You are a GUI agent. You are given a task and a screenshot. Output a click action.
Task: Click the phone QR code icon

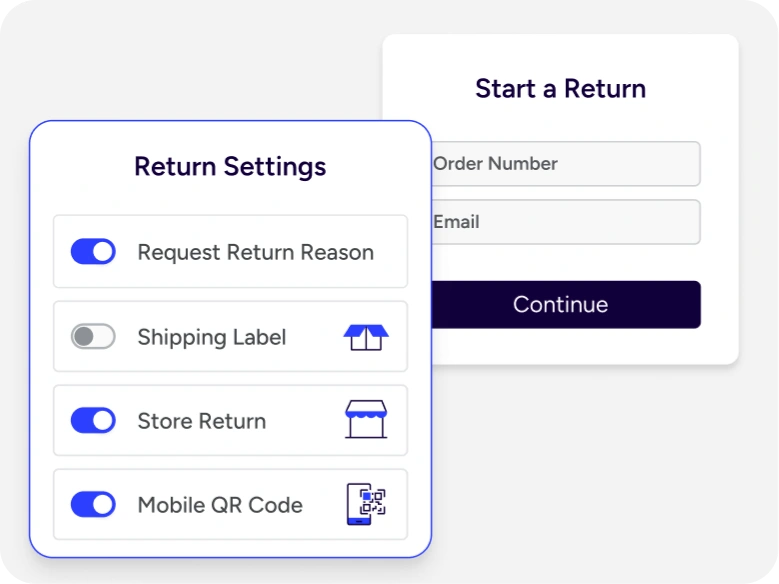pyautogui.click(x=365, y=504)
